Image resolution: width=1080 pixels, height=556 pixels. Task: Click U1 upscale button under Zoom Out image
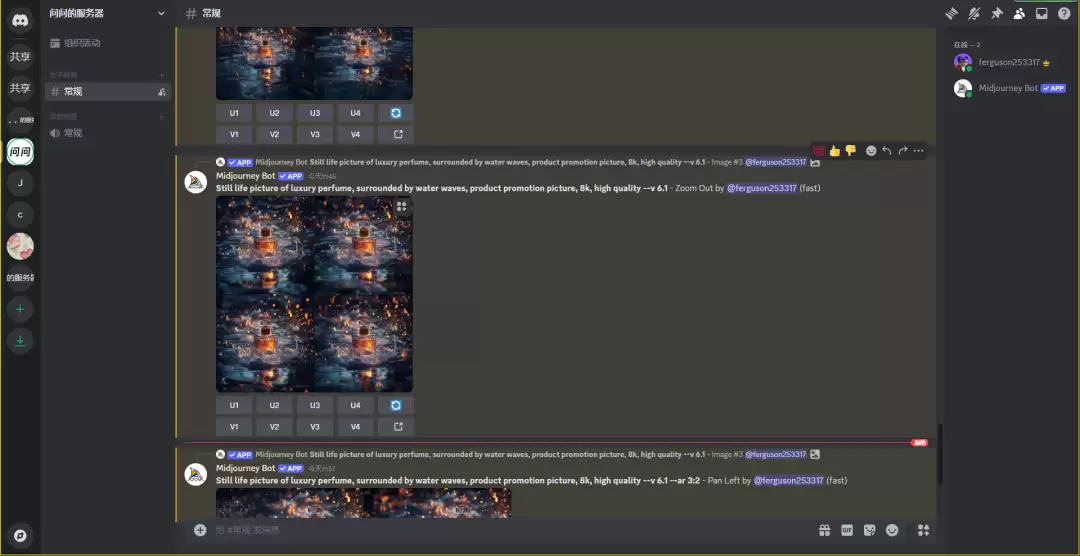point(234,405)
